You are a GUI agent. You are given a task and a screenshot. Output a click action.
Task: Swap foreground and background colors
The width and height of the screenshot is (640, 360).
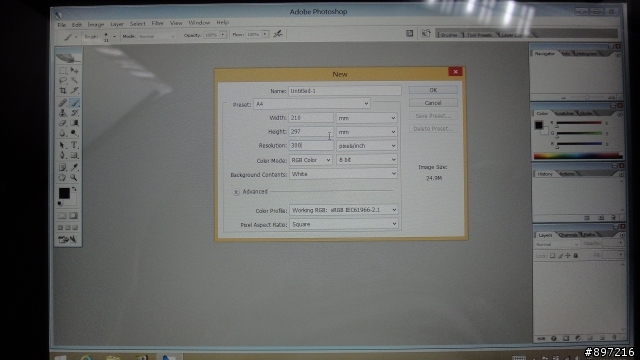(x=74, y=189)
